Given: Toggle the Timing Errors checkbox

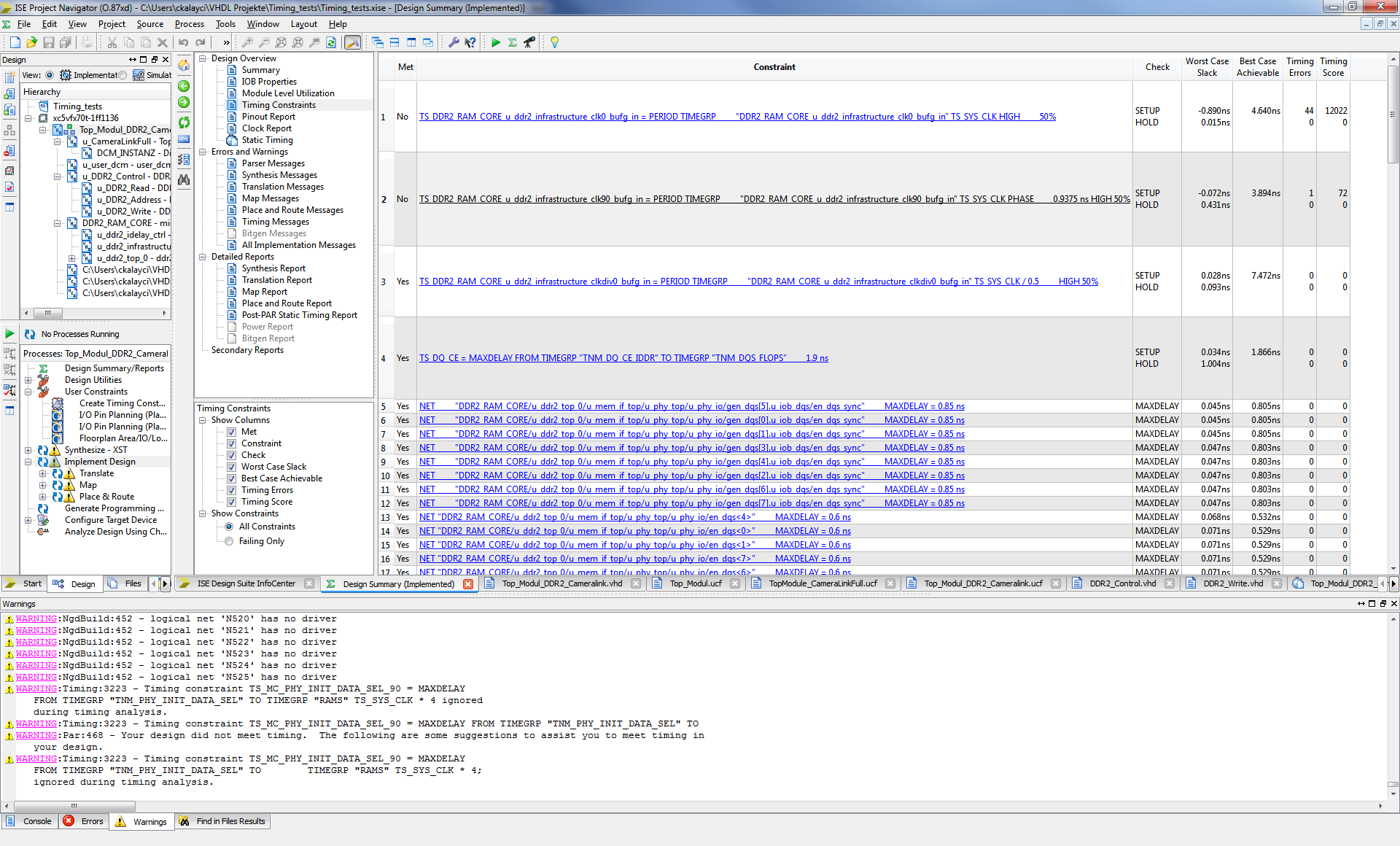Looking at the screenshot, I should (x=231, y=490).
